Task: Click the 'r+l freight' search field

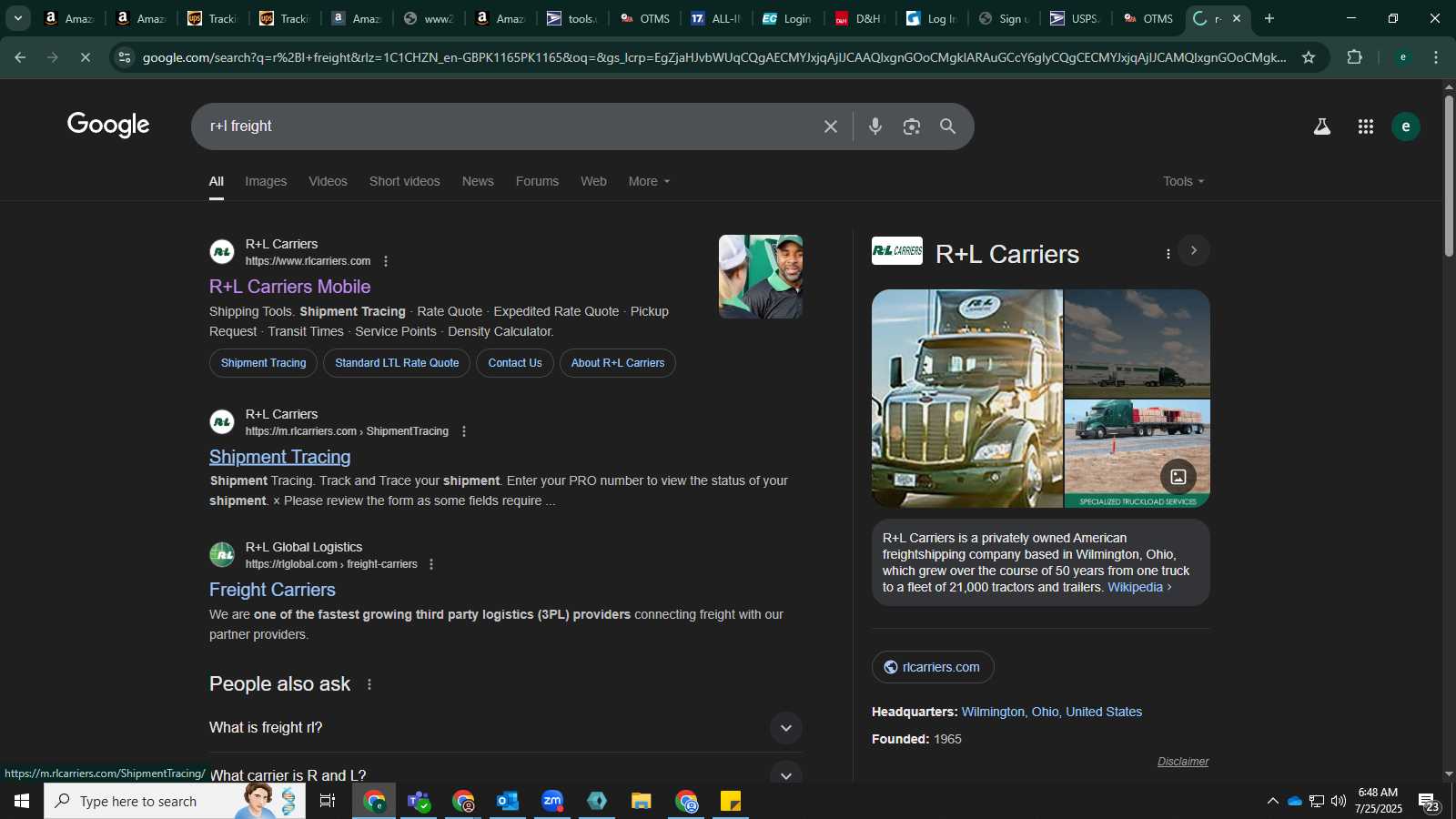Action: click(510, 126)
